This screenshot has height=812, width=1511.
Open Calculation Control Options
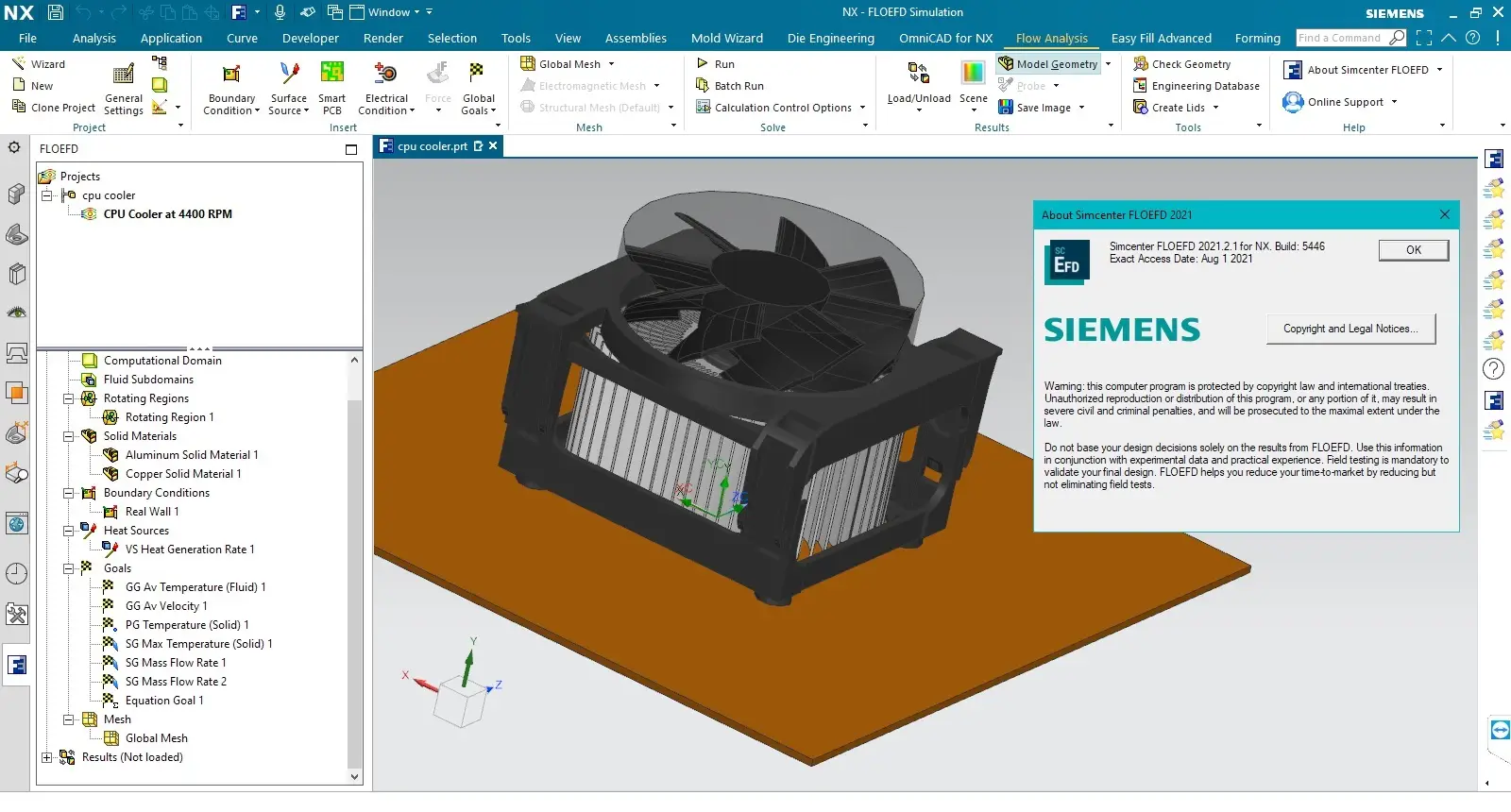pos(774,108)
